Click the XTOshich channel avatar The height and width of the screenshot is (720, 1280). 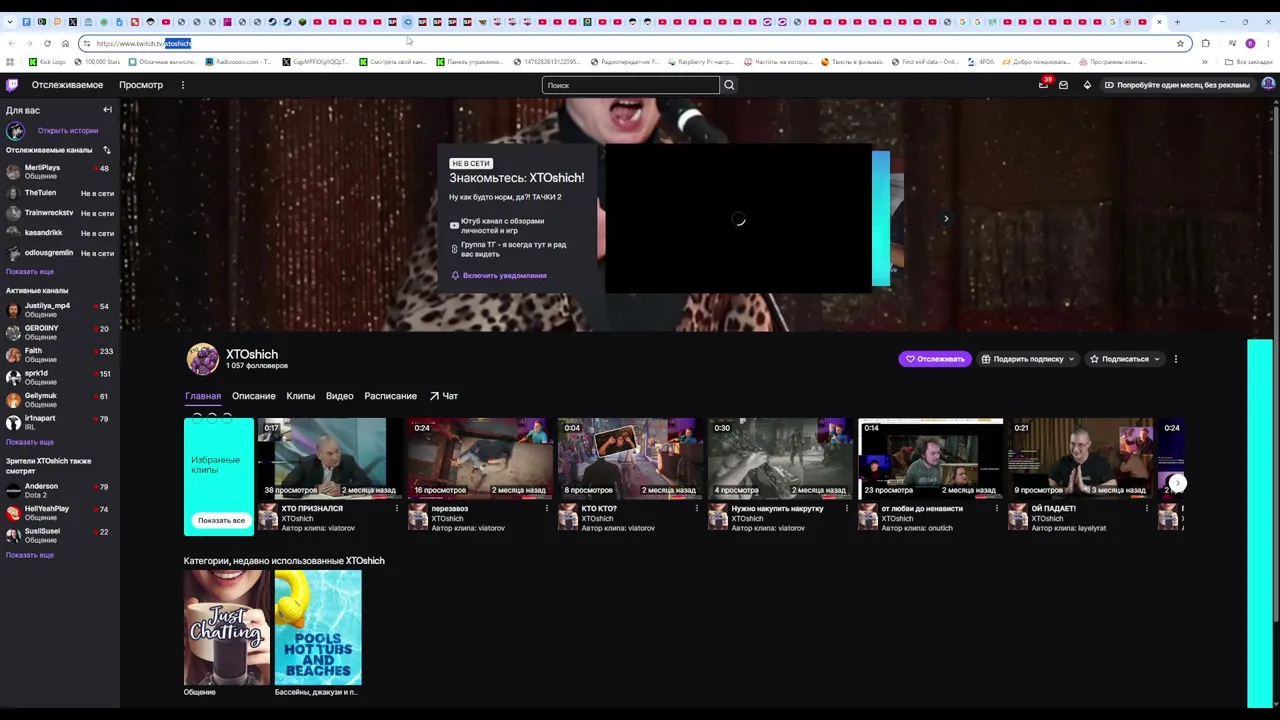tap(203, 359)
